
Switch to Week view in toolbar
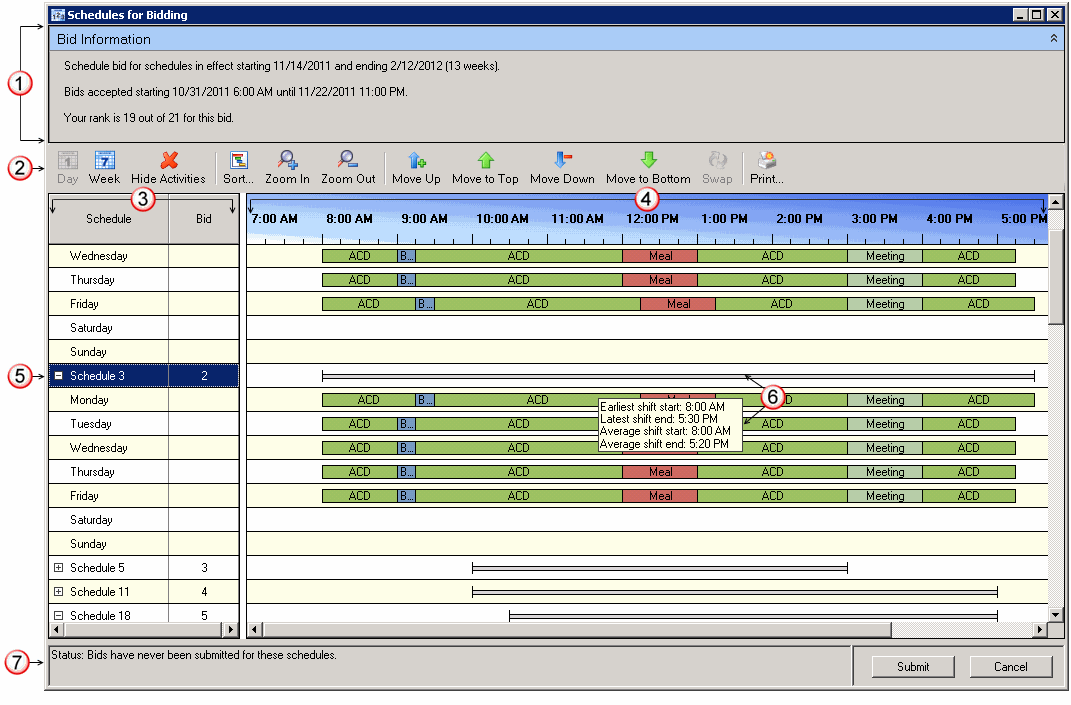(x=104, y=167)
